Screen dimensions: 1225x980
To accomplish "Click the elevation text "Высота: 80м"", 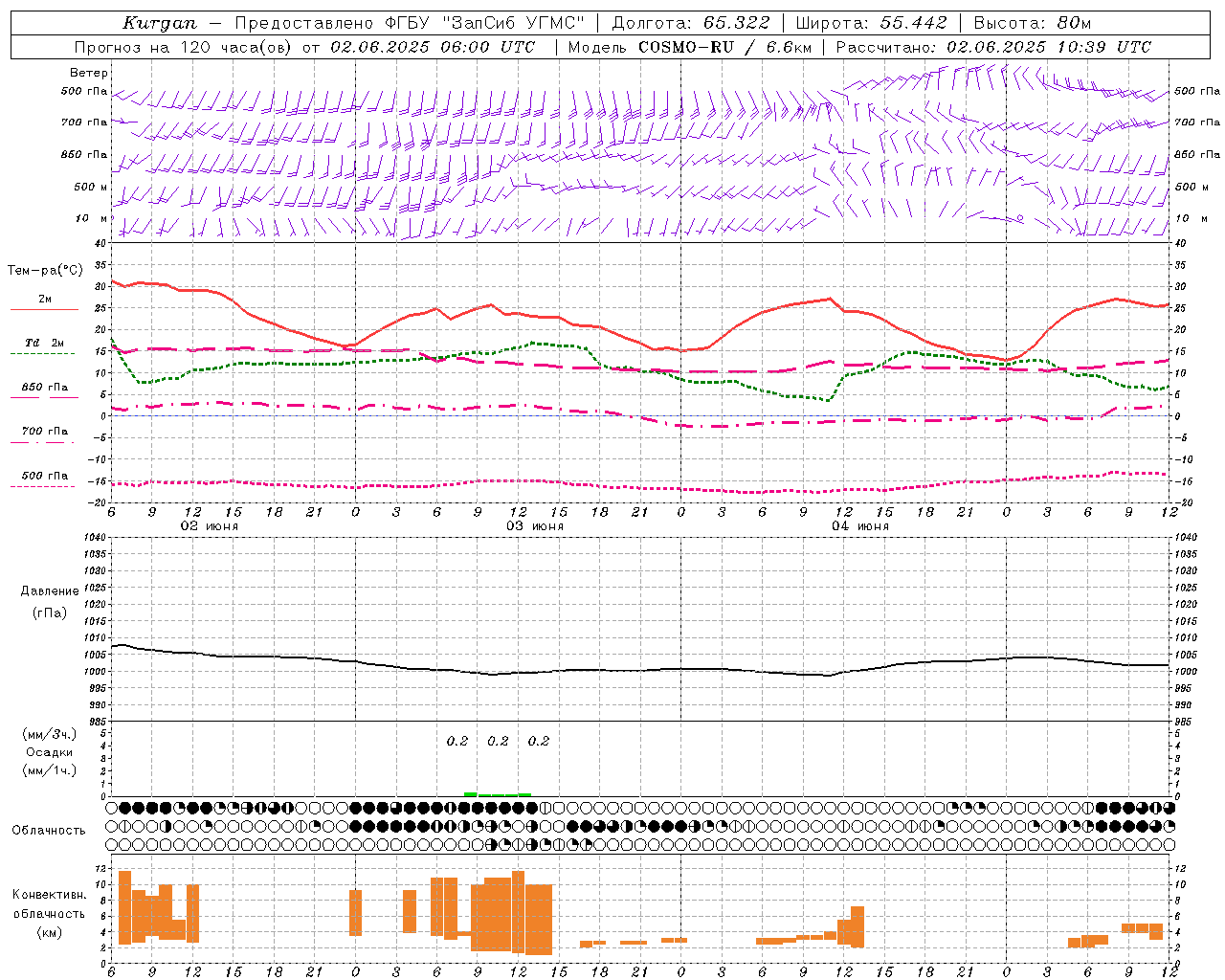I will pos(1032,23).
